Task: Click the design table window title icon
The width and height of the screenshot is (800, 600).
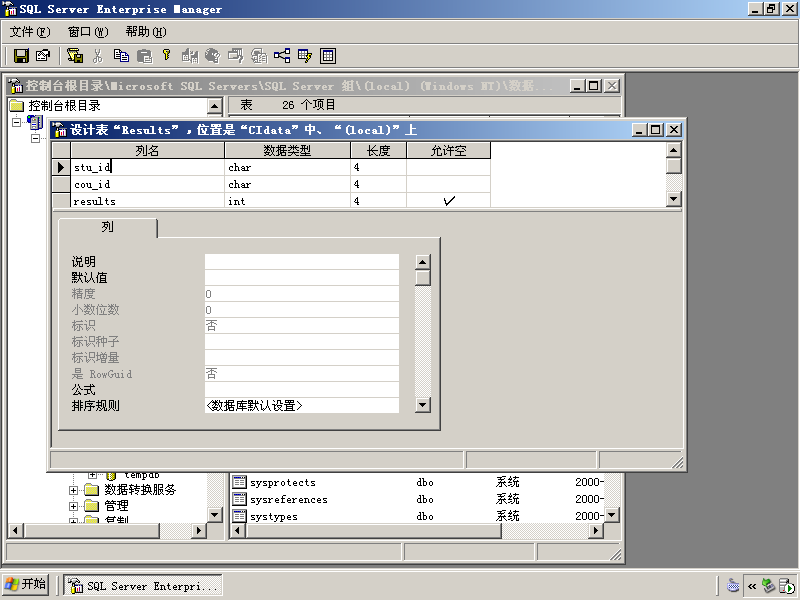Action: point(60,130)
